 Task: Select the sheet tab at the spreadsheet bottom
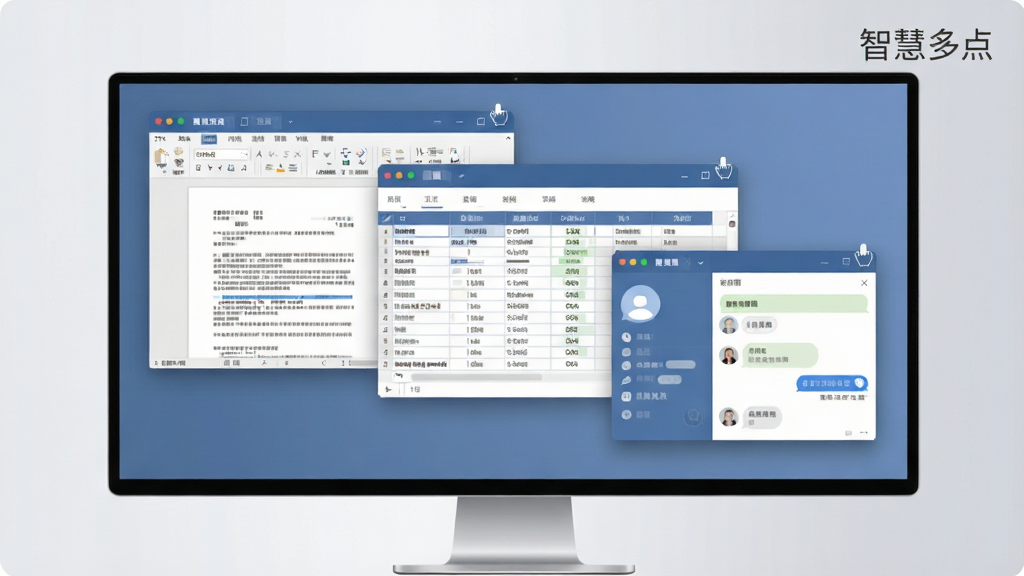tap(415, 389)
